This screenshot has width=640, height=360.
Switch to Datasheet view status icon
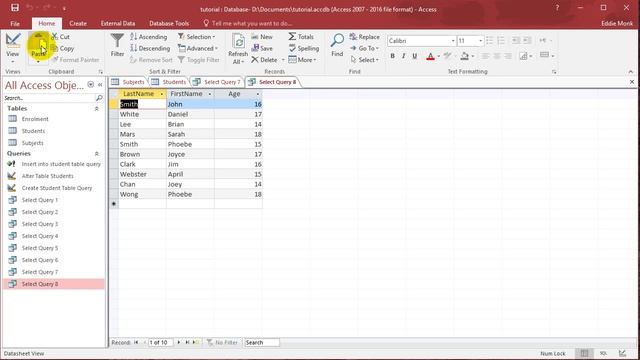click(x=584, y=353)
